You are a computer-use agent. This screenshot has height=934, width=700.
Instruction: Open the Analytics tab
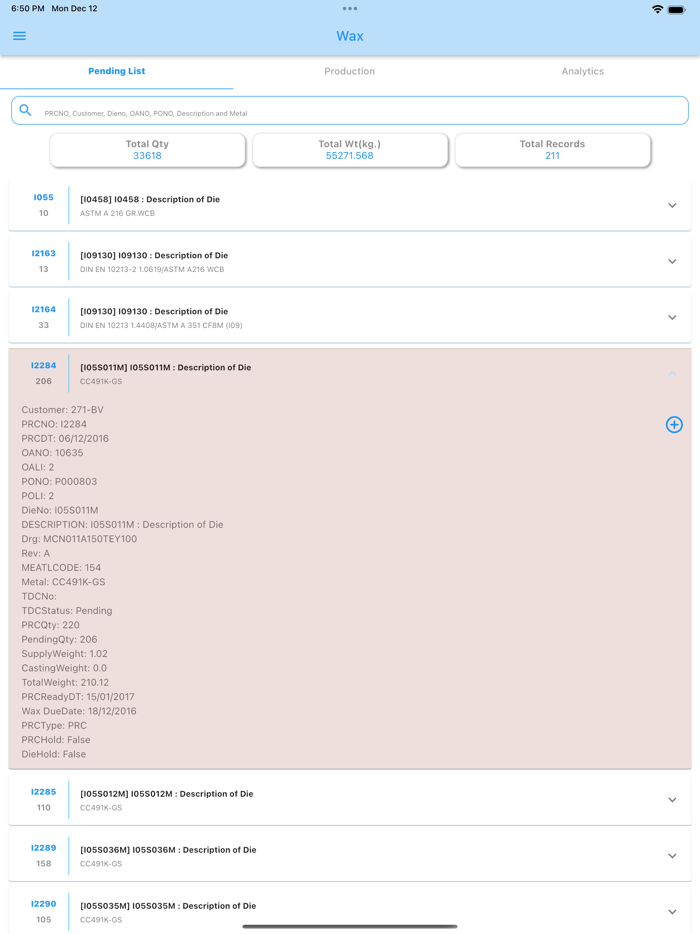tap(583, 72)
